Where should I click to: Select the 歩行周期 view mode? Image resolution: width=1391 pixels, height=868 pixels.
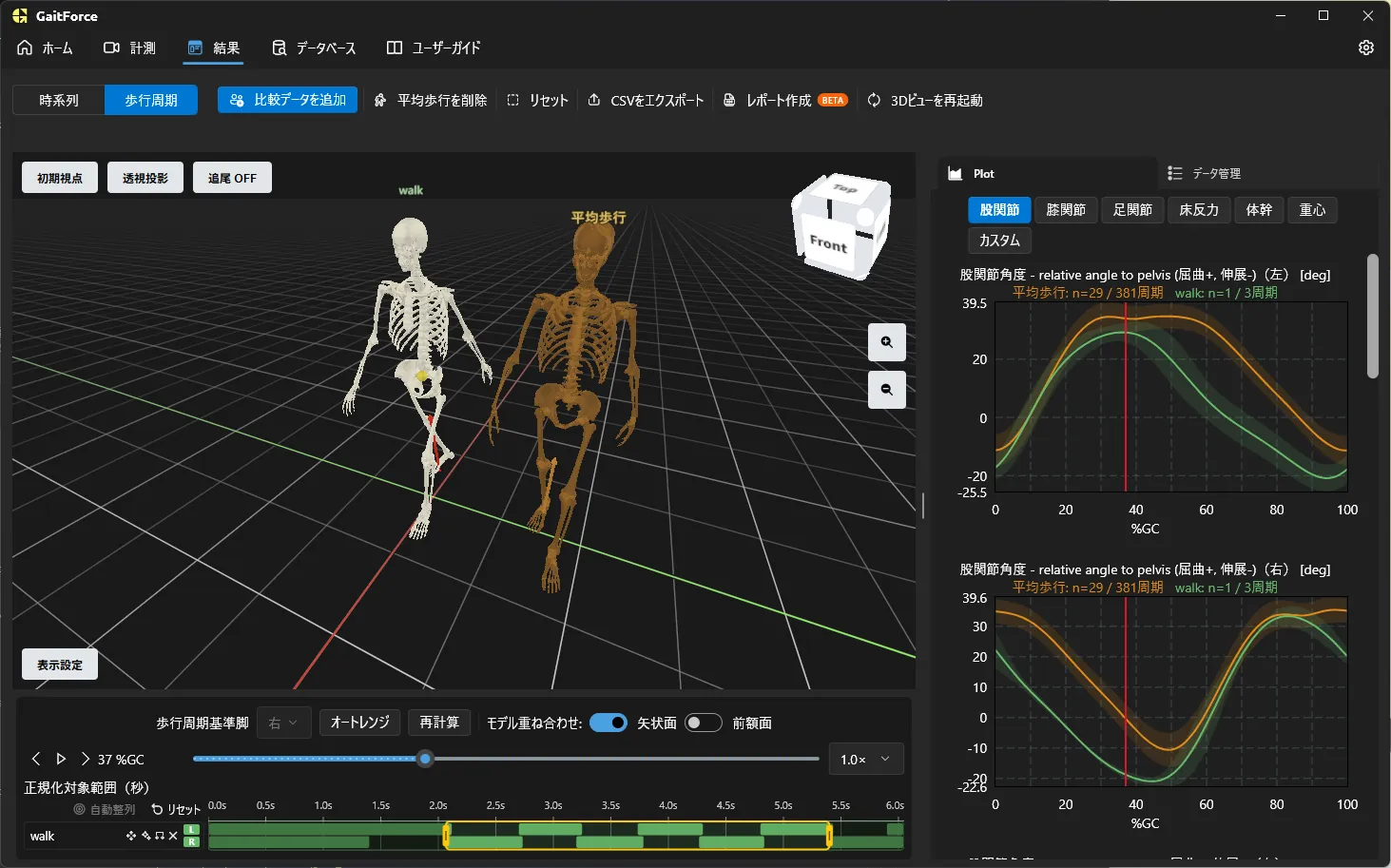coord(151,100)
